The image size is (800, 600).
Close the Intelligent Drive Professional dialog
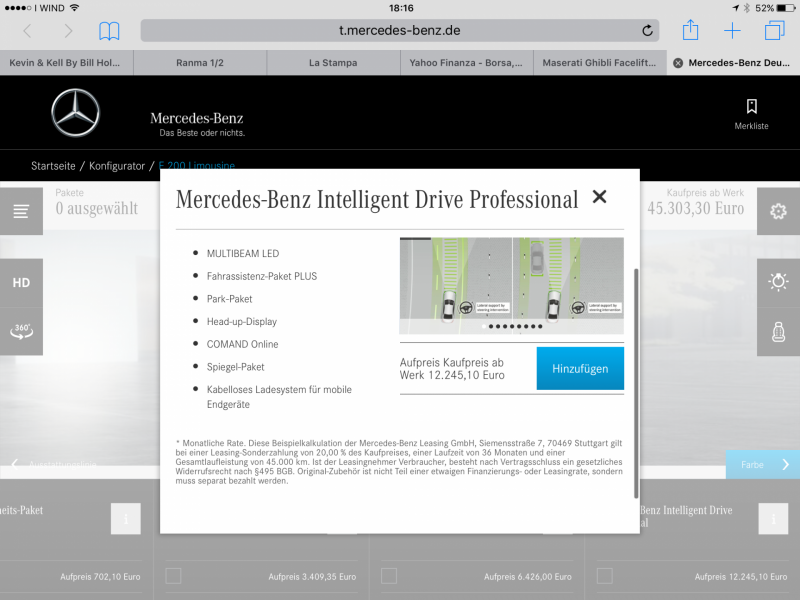(x=599, y=196)
